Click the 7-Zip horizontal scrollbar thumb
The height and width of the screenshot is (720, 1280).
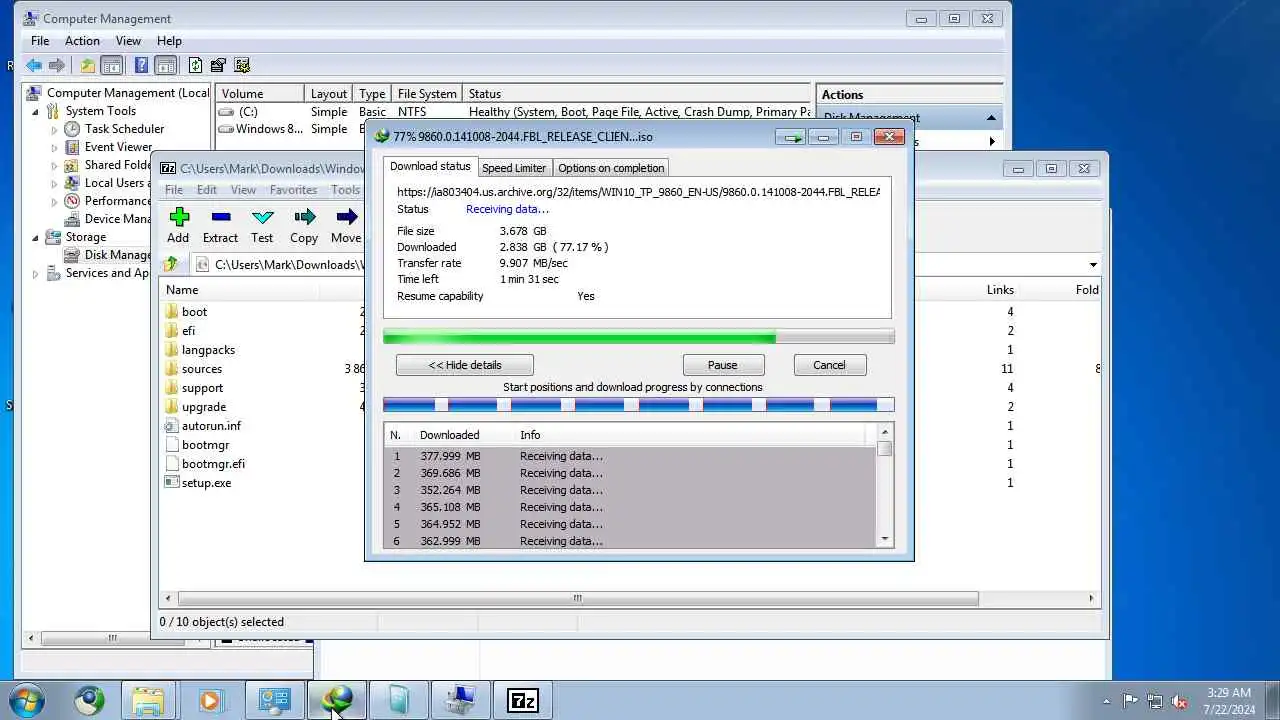(577, 598)
